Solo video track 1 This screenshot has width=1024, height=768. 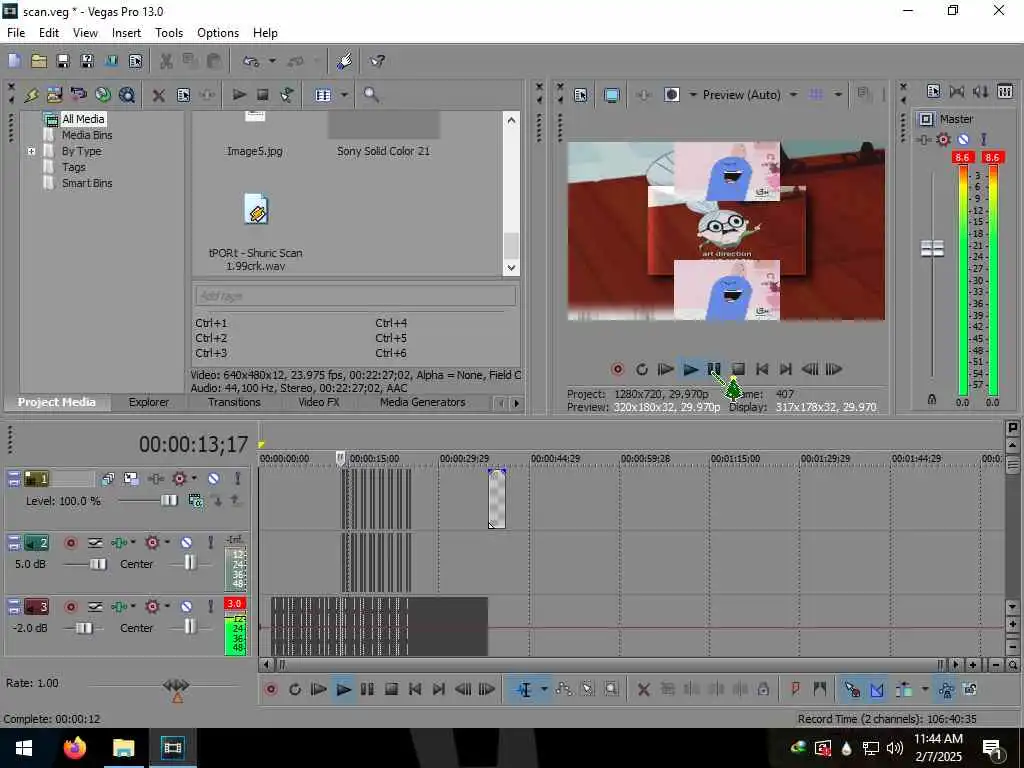point(237,479)
